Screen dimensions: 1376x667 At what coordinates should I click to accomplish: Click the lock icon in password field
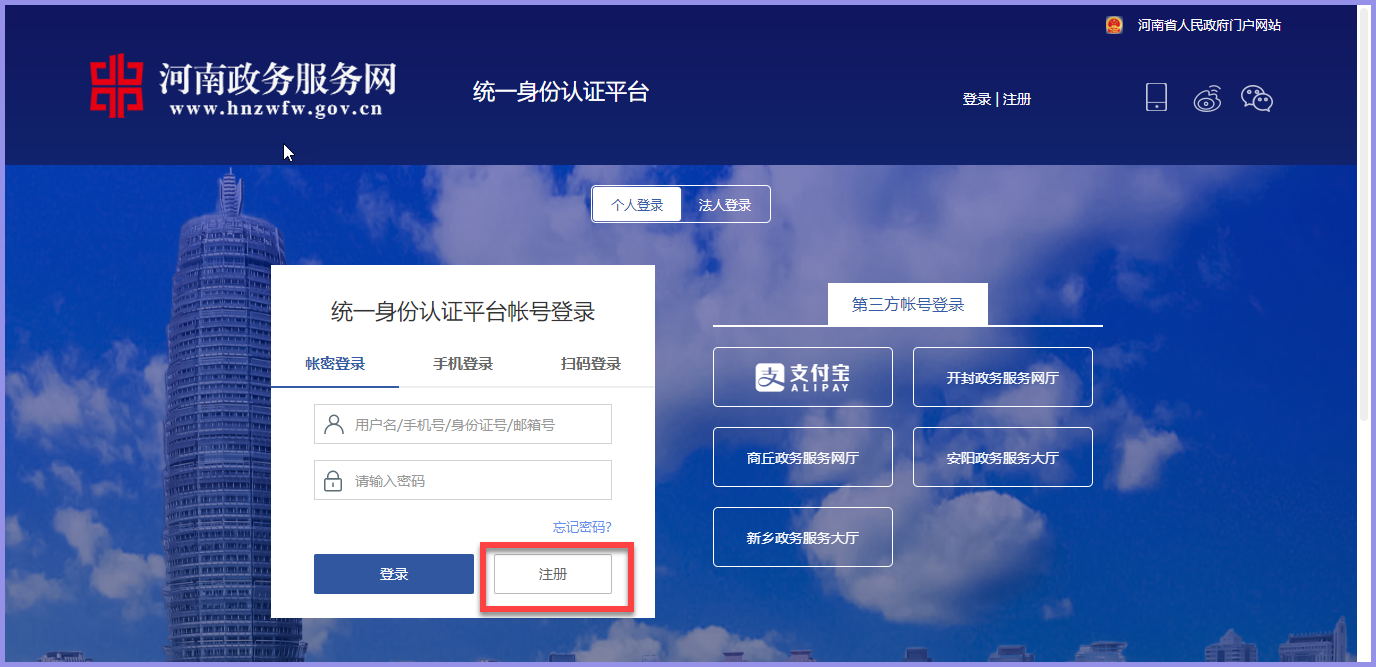333,481
